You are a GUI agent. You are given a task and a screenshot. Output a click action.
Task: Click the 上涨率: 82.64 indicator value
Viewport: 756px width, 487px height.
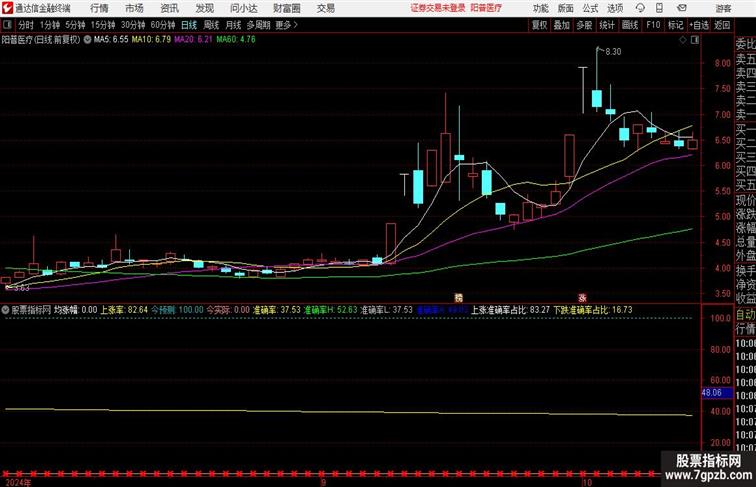(124, 310)
